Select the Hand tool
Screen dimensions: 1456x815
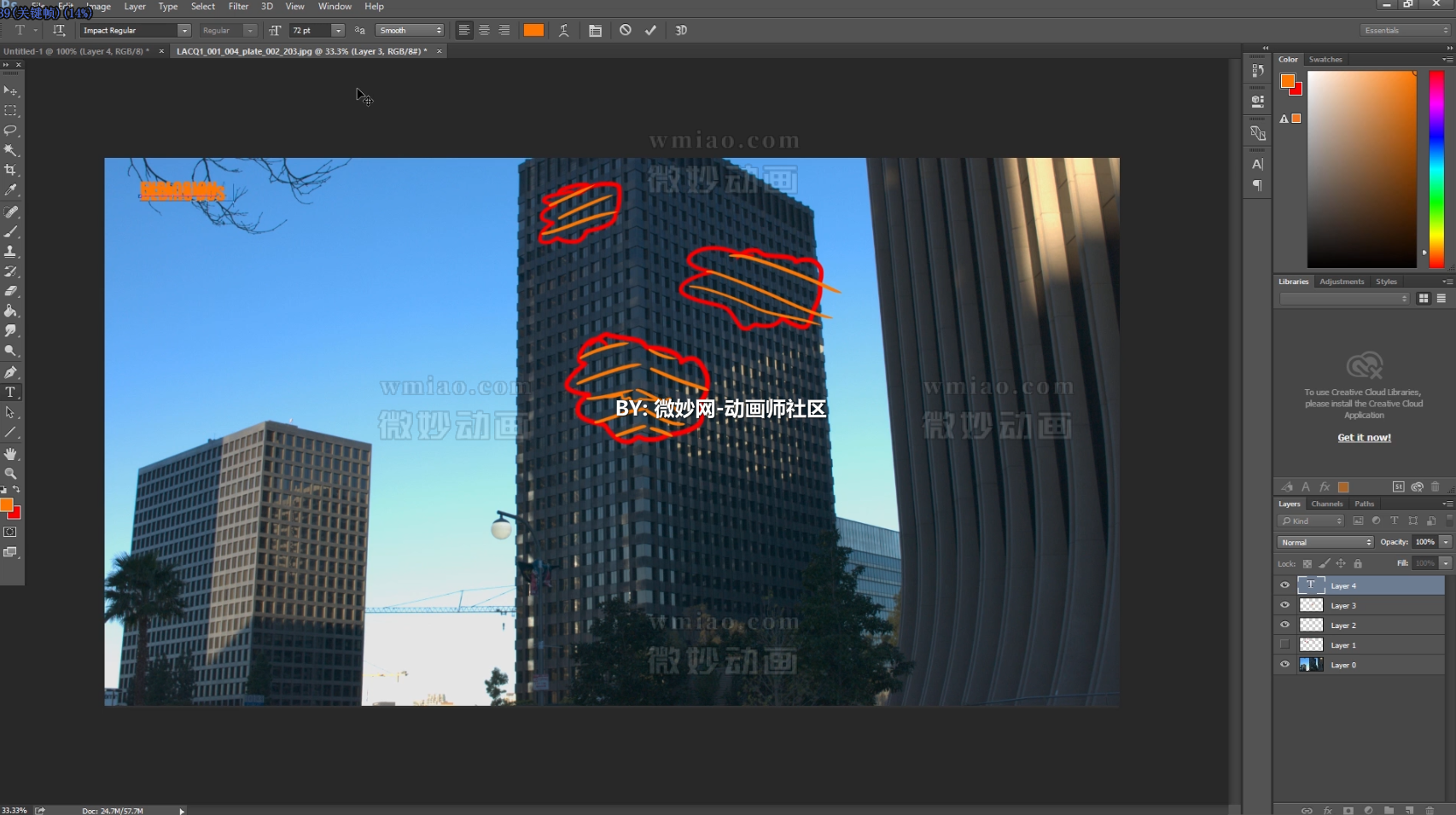point(10,454)
